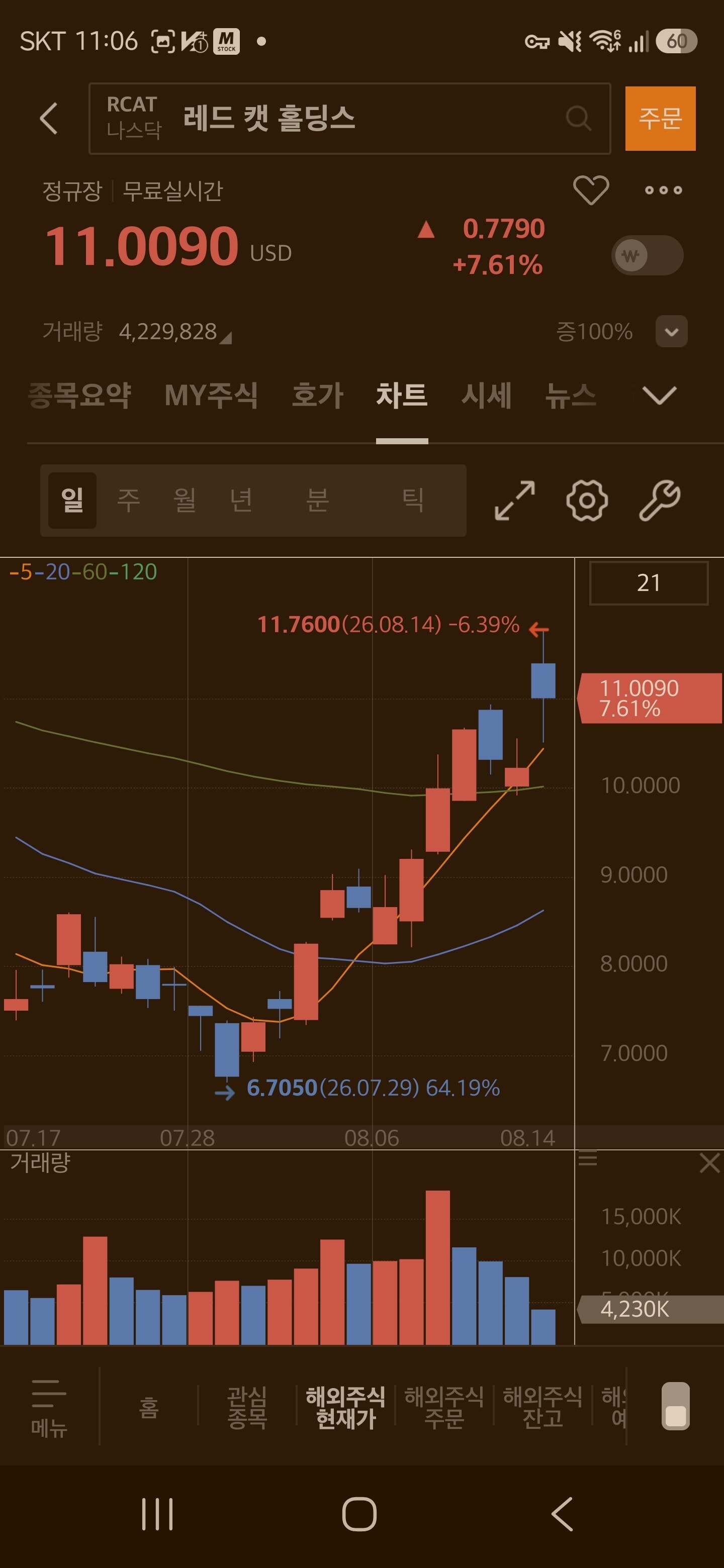The width and height of the screenshot is (724, 1568).
Task: Open the 뉴스 tab
Action: (x=571, y=396)
